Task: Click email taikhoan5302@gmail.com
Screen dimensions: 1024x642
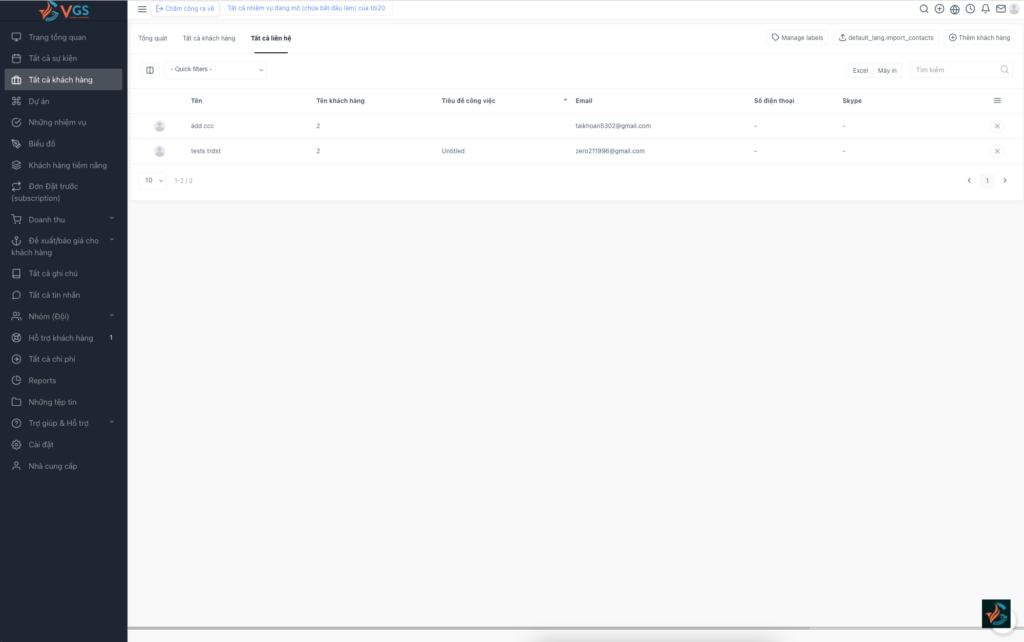Action: coord(613,126)
